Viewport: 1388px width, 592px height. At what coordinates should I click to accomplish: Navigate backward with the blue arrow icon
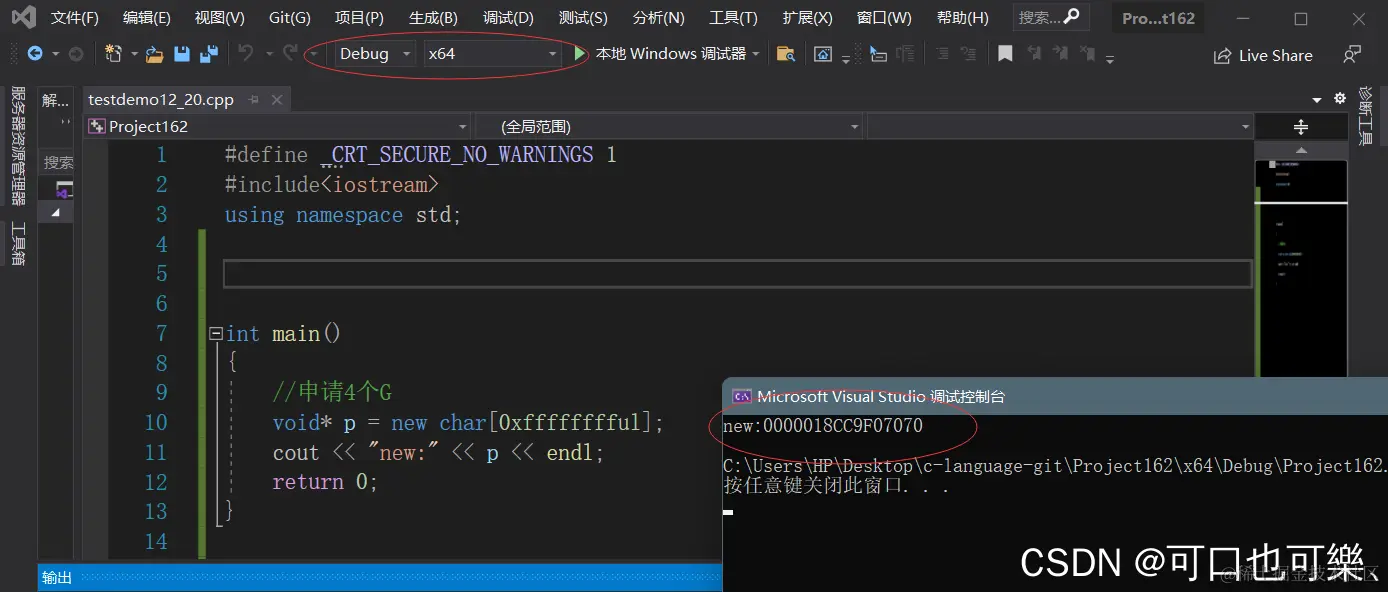(35, 54)
